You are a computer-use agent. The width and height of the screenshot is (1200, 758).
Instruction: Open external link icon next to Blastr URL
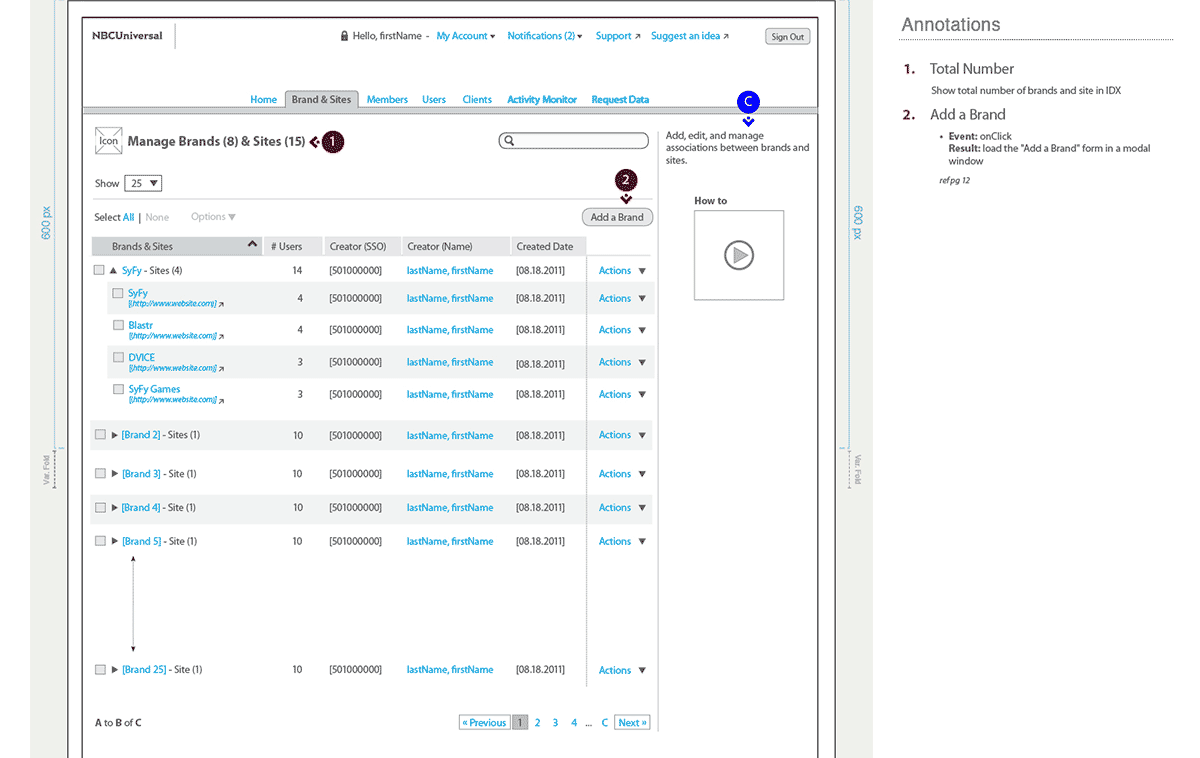point(221,336)
